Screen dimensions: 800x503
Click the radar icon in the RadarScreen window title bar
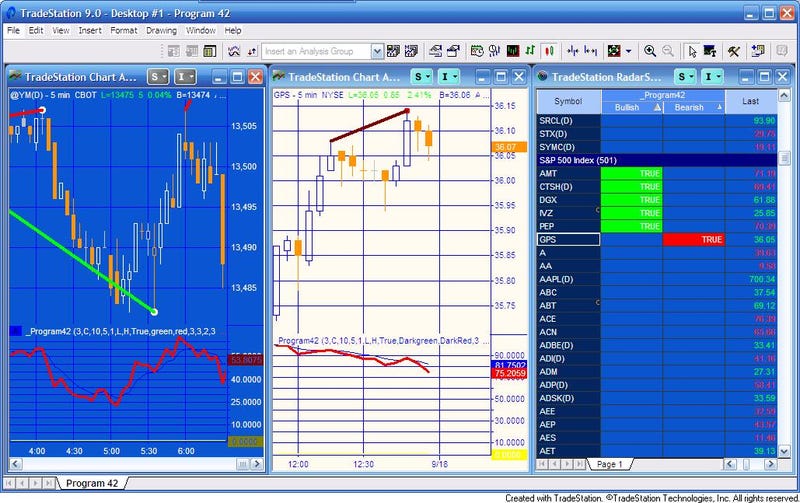[543, 77]
